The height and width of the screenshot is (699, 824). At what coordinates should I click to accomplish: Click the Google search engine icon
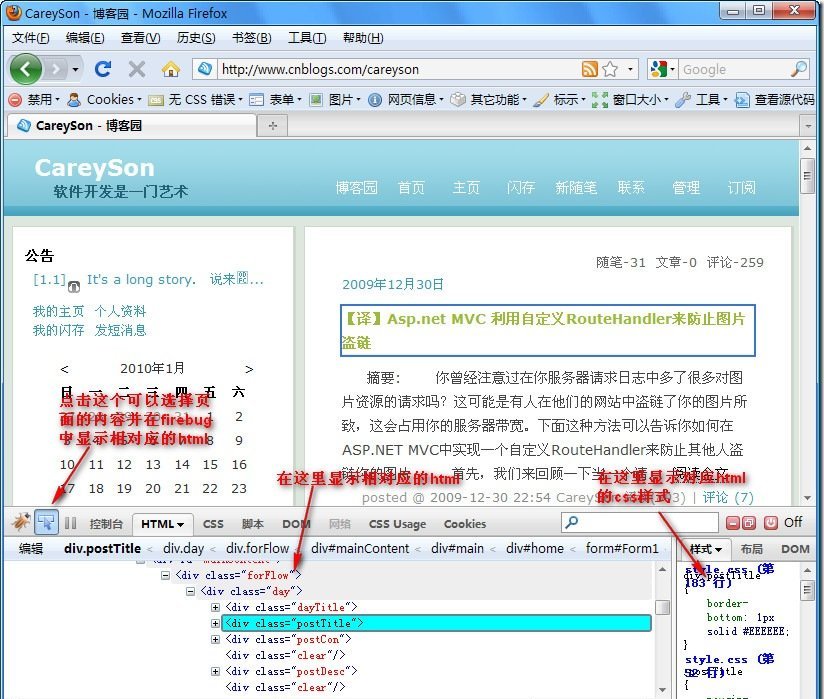click(x=658, y=69)
